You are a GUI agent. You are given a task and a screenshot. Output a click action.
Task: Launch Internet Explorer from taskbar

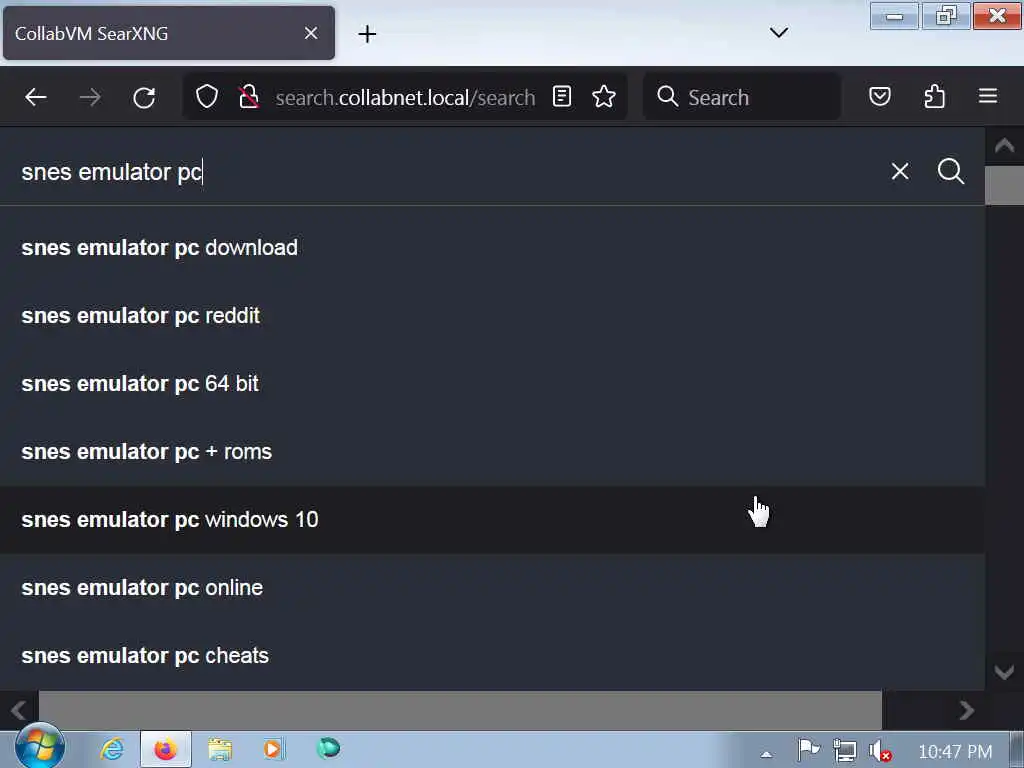(x=112, y=749)
